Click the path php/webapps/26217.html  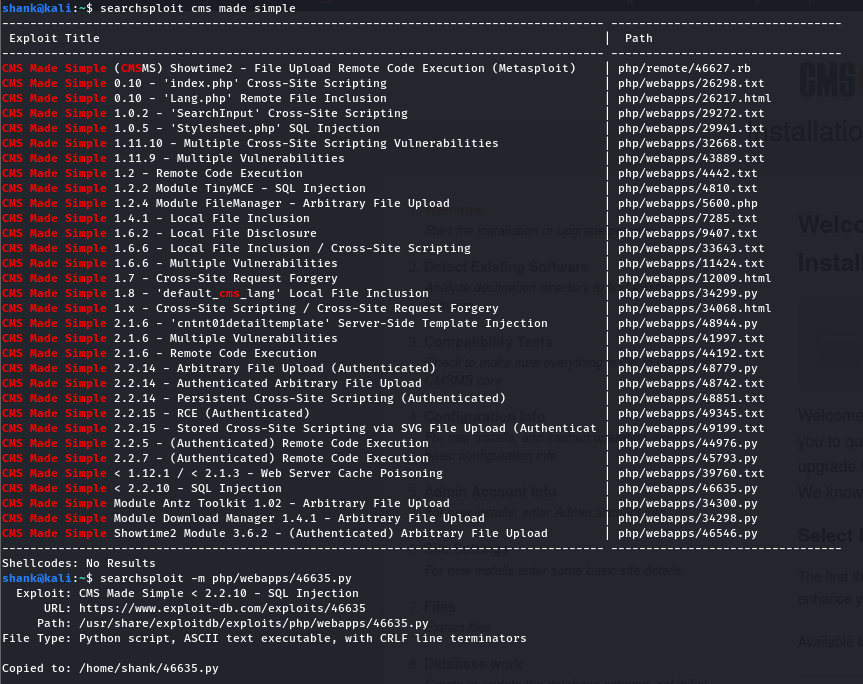point(694,98)
